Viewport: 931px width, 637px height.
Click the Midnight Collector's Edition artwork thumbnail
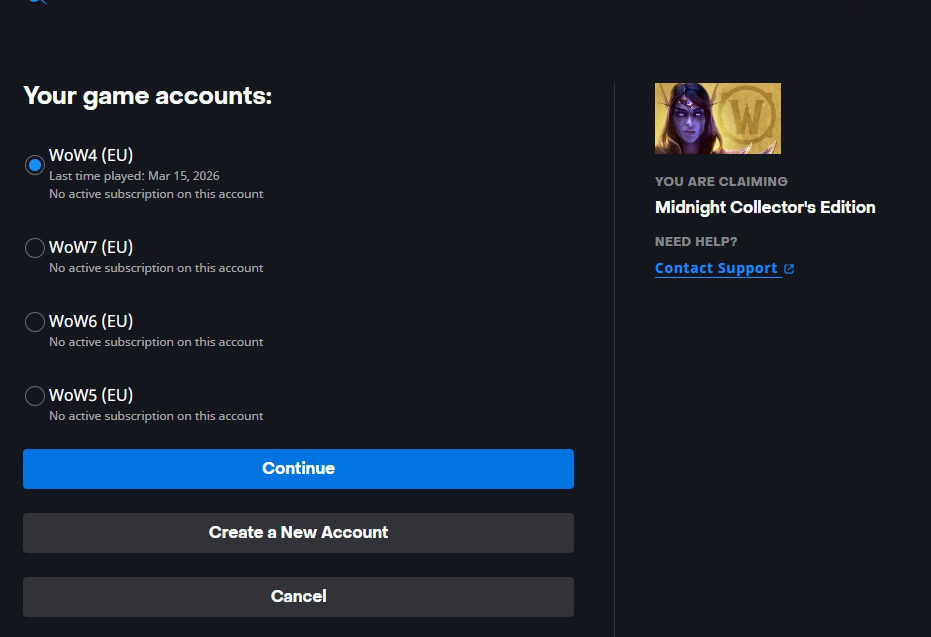tap(717, 118)
